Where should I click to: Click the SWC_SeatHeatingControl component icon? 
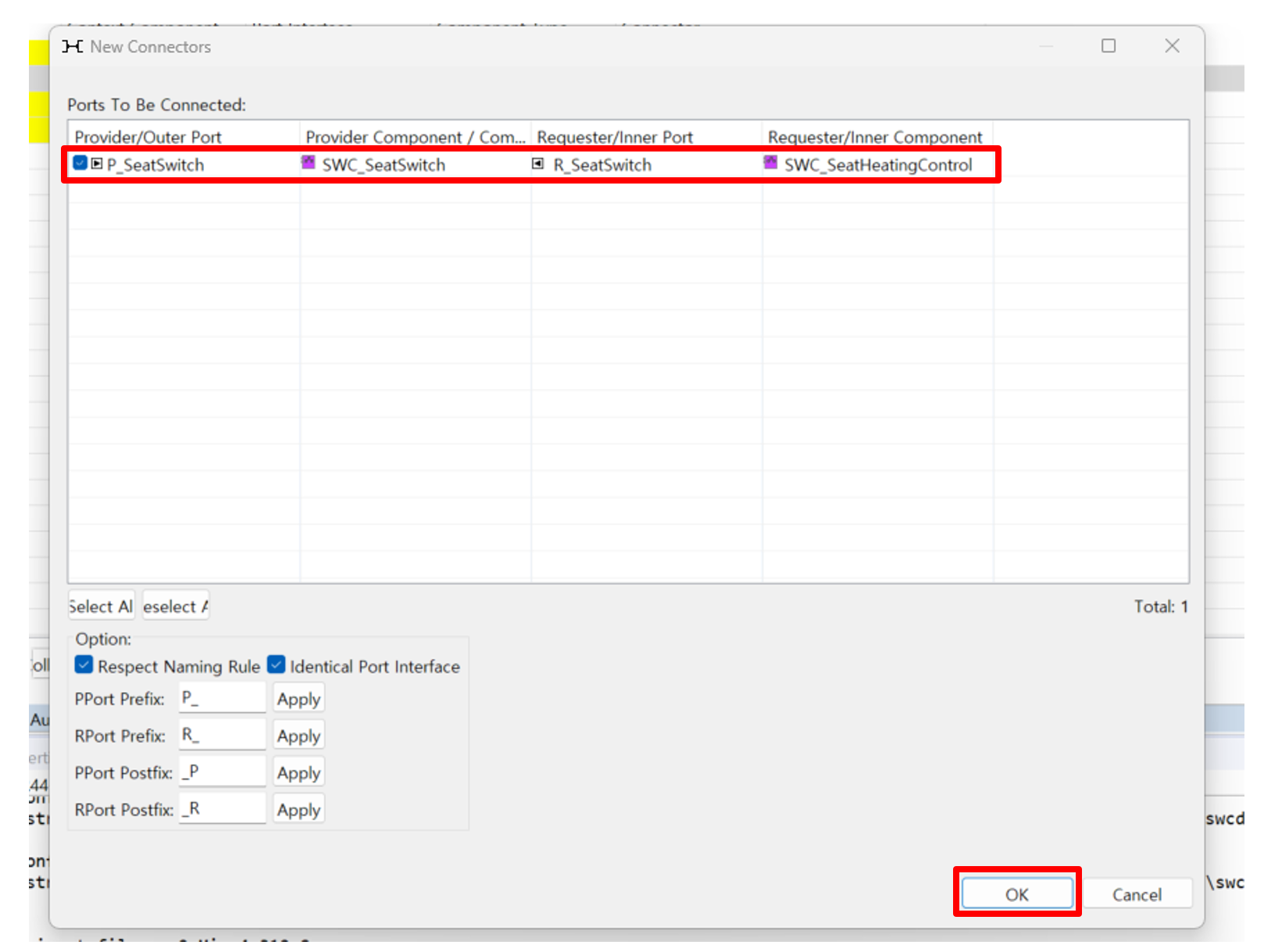click(771, 163)
